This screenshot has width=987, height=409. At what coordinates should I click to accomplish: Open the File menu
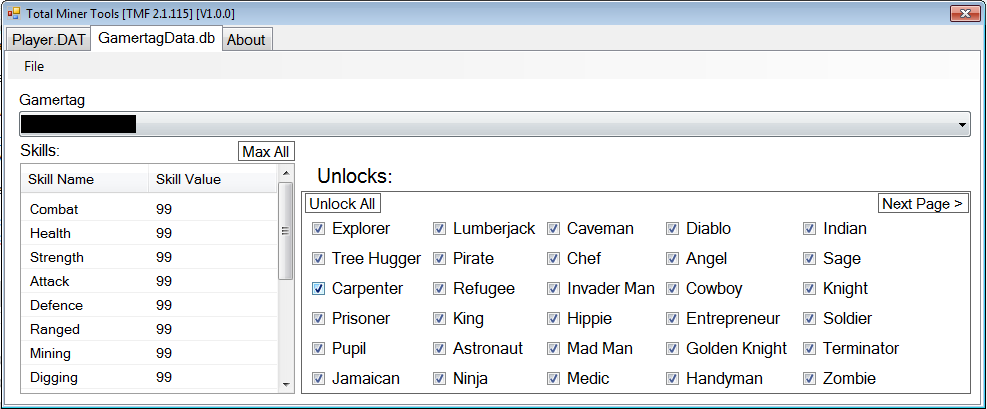coord(34,66)
